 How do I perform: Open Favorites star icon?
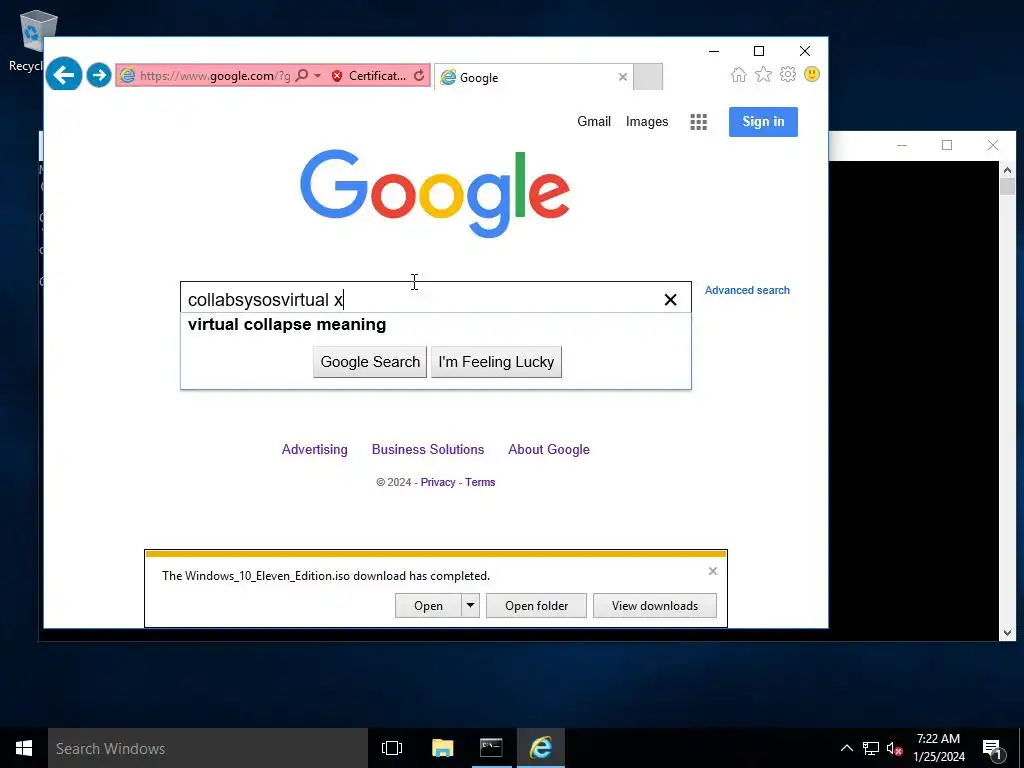763,74
